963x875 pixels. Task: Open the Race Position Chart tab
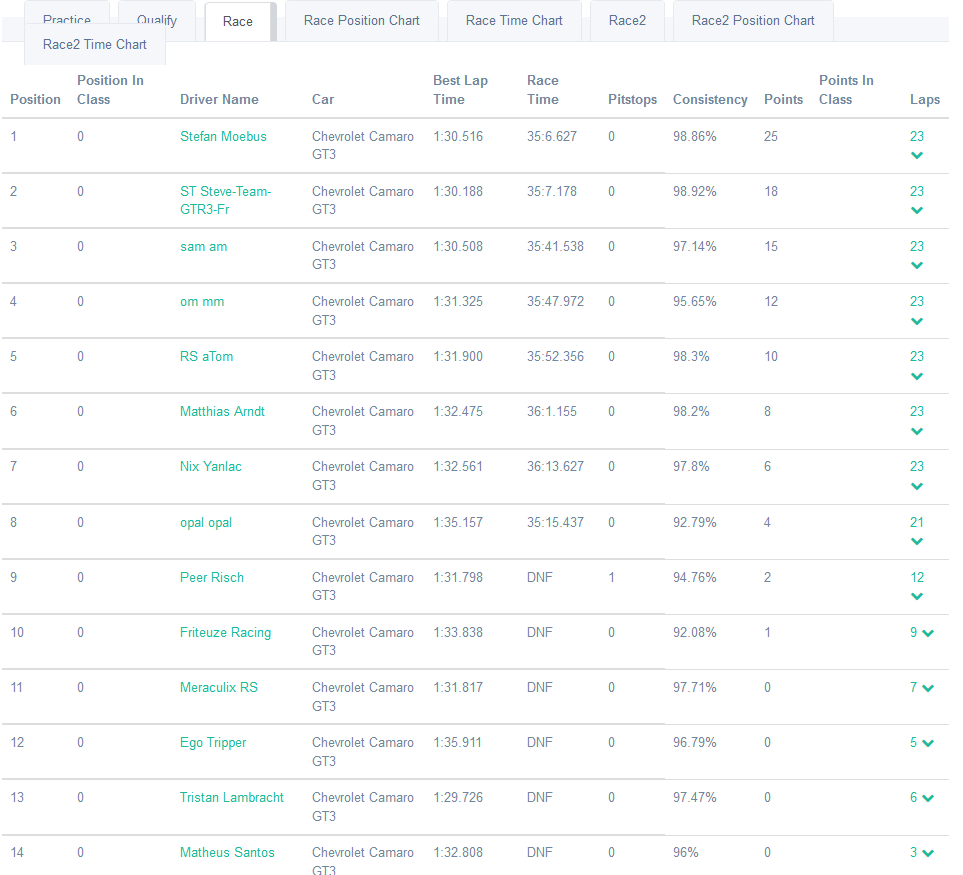(x=362, y=21)
